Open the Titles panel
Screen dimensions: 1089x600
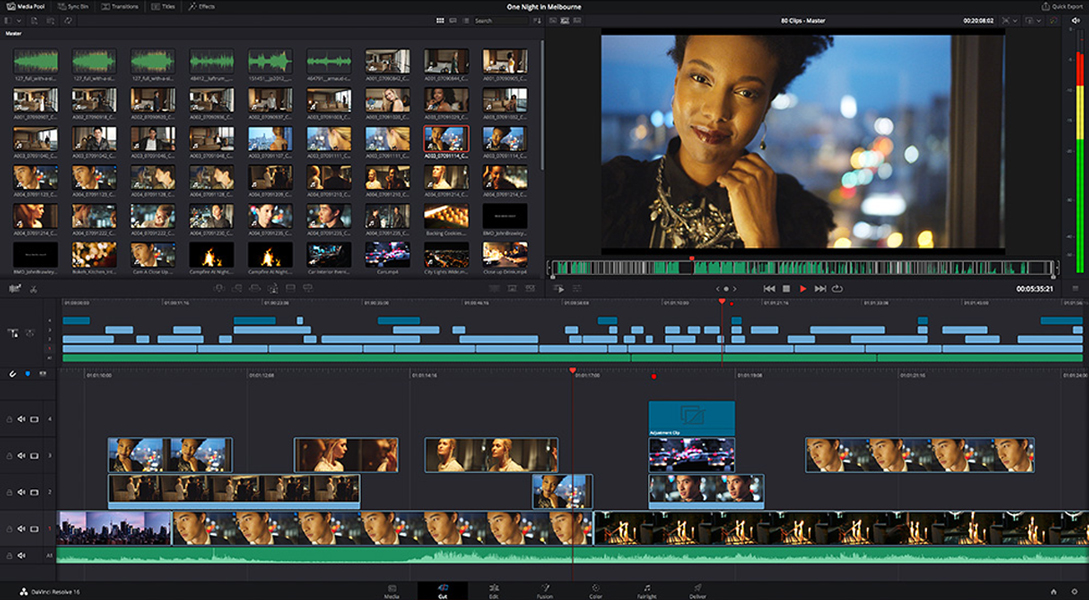point(163,6)
